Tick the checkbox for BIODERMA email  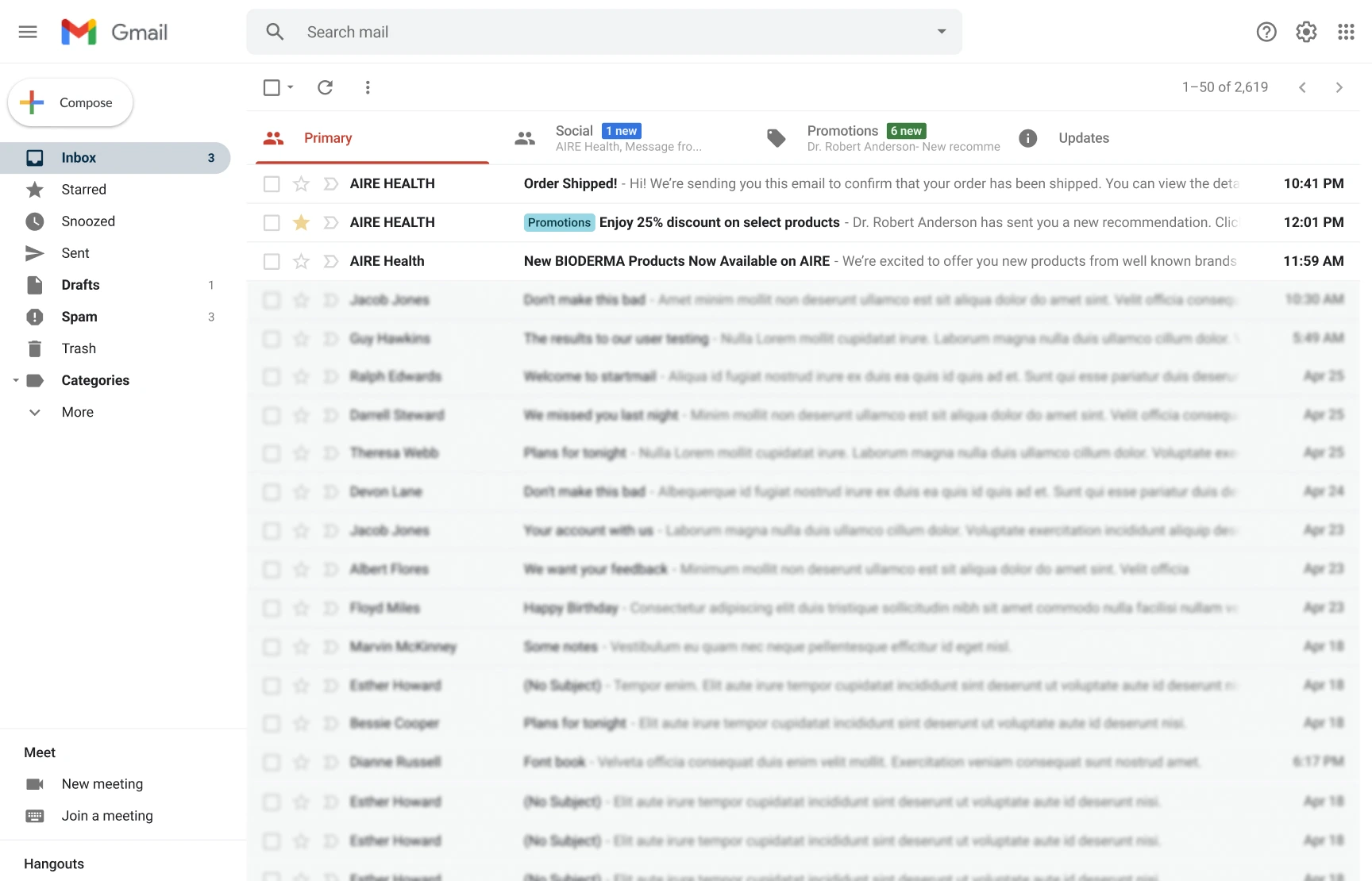[272, 262]
